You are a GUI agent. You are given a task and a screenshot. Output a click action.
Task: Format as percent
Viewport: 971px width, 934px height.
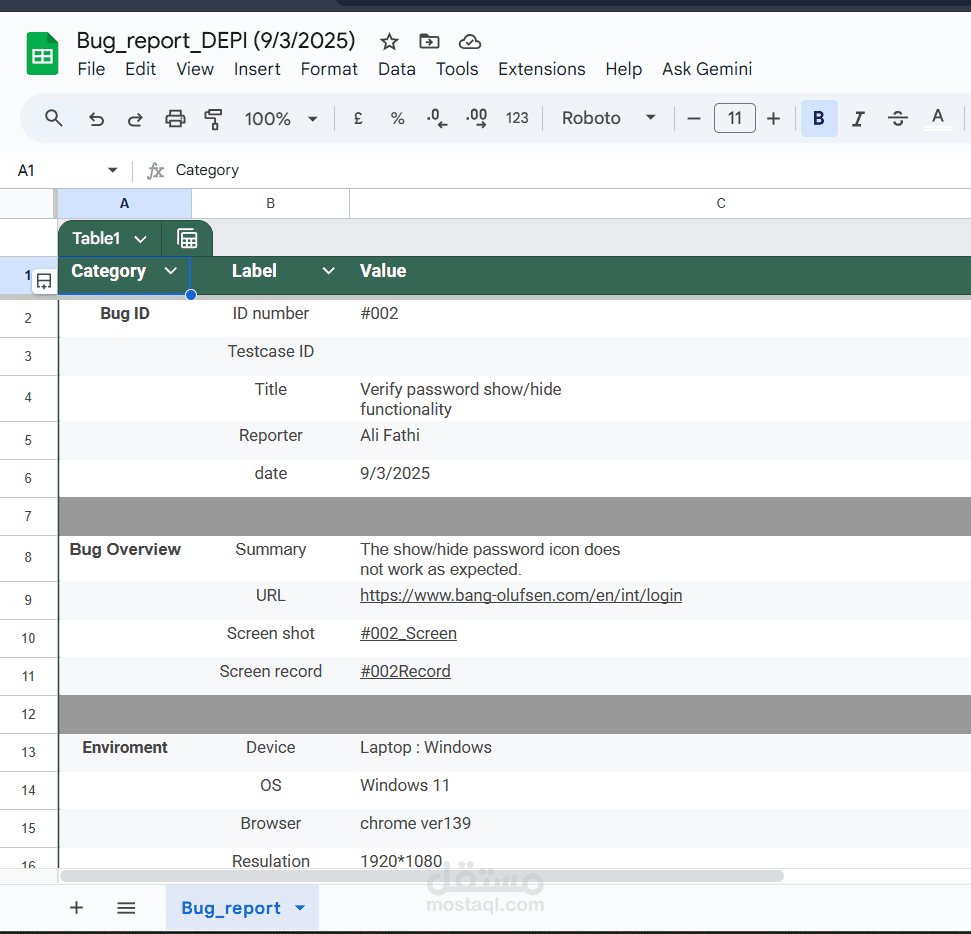(x=397, y=118)
